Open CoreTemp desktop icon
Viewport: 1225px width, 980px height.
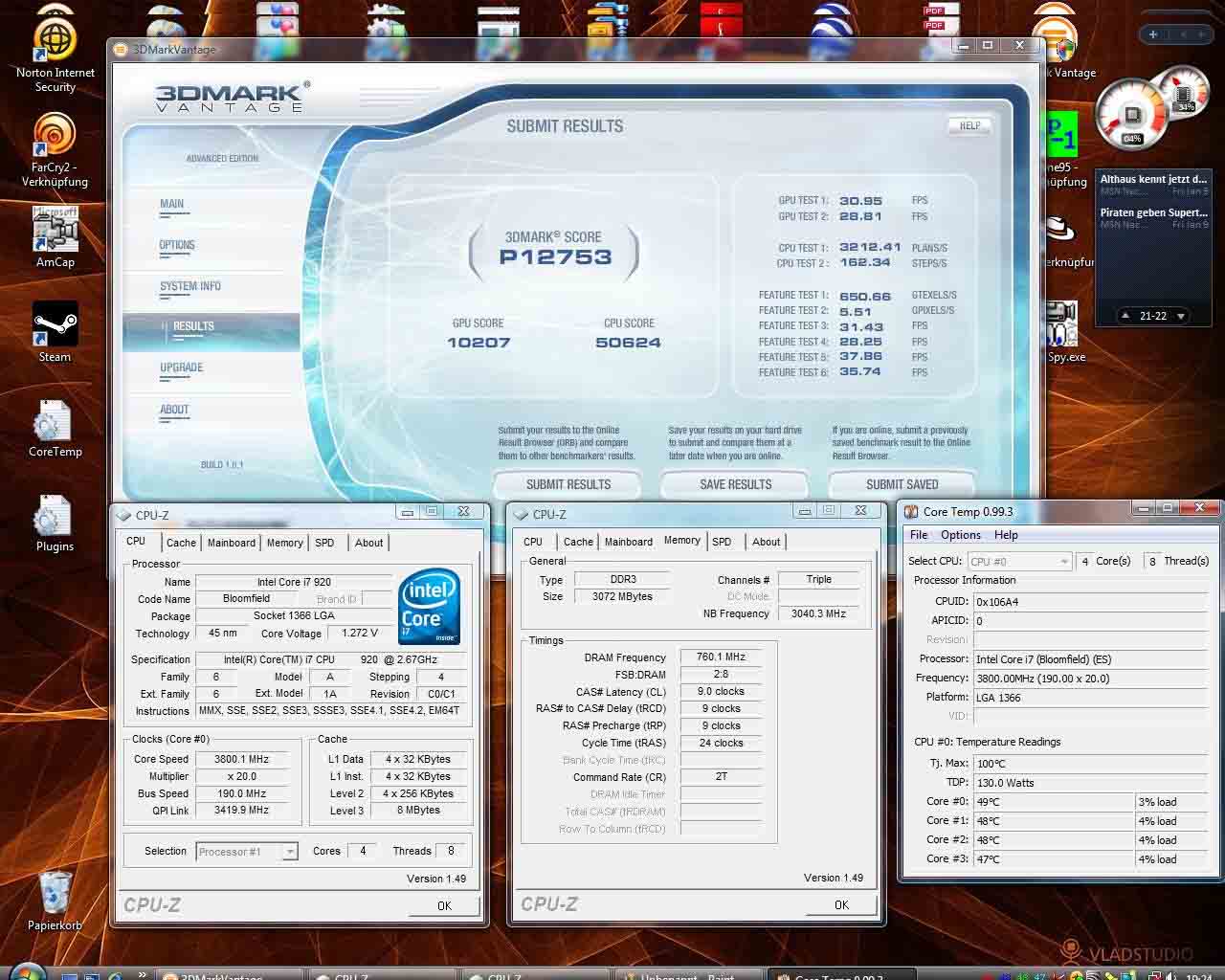[x=55, y=428]
